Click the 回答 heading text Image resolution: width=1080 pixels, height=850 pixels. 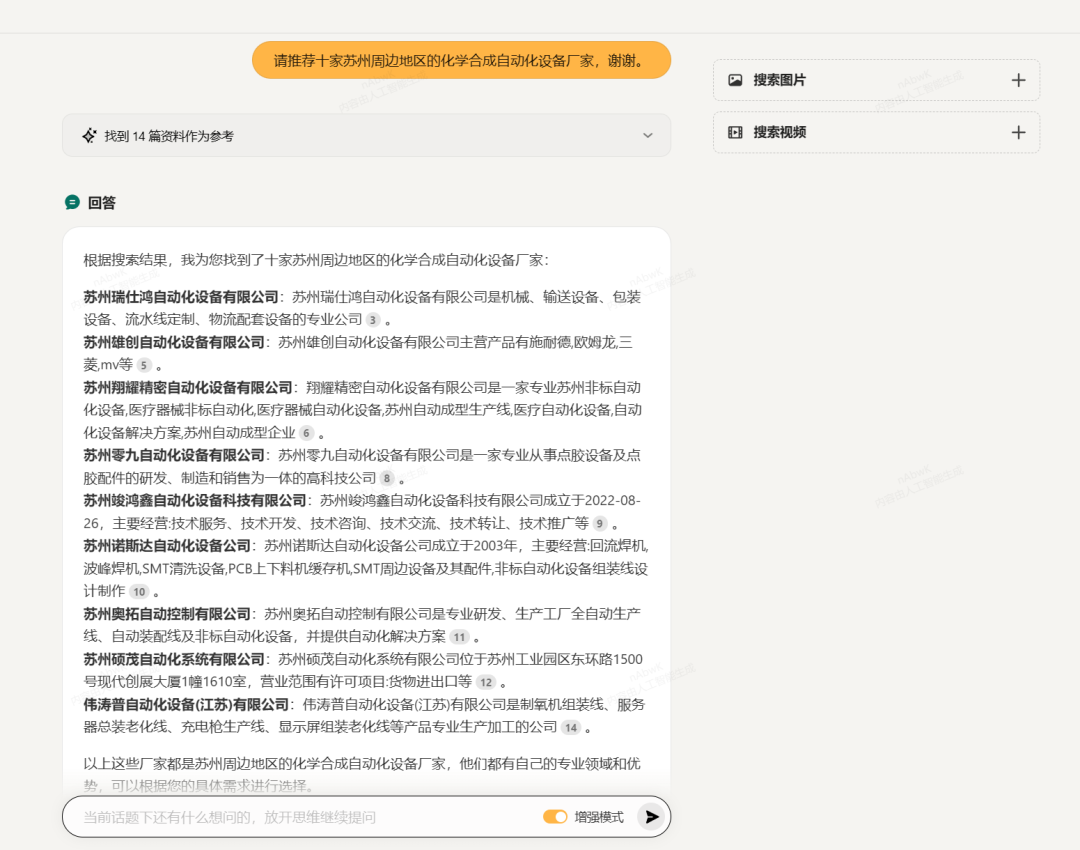pos(102,203)
